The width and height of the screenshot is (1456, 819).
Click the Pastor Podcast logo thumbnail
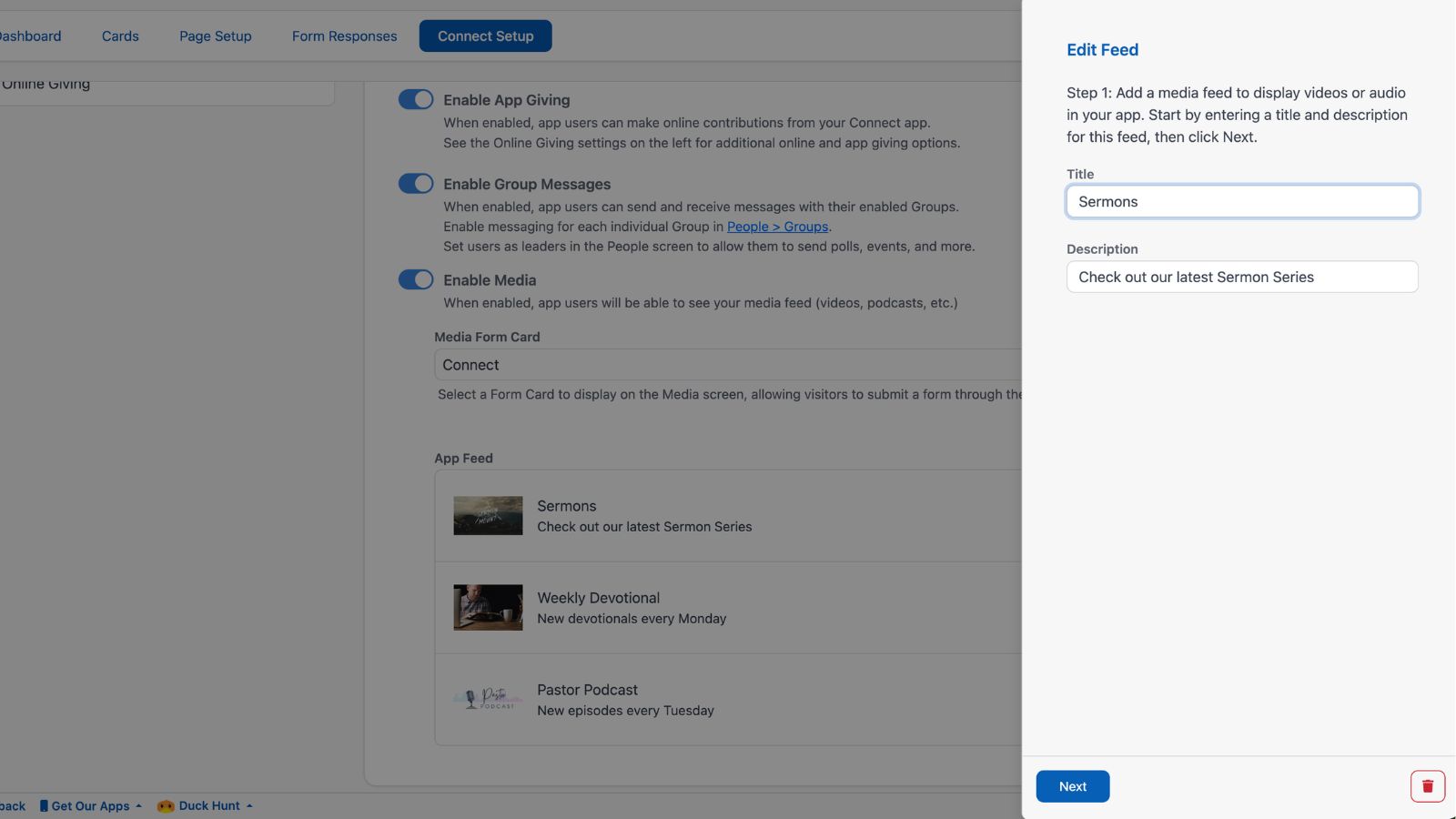pyautogui.click(x=488, y=699)
